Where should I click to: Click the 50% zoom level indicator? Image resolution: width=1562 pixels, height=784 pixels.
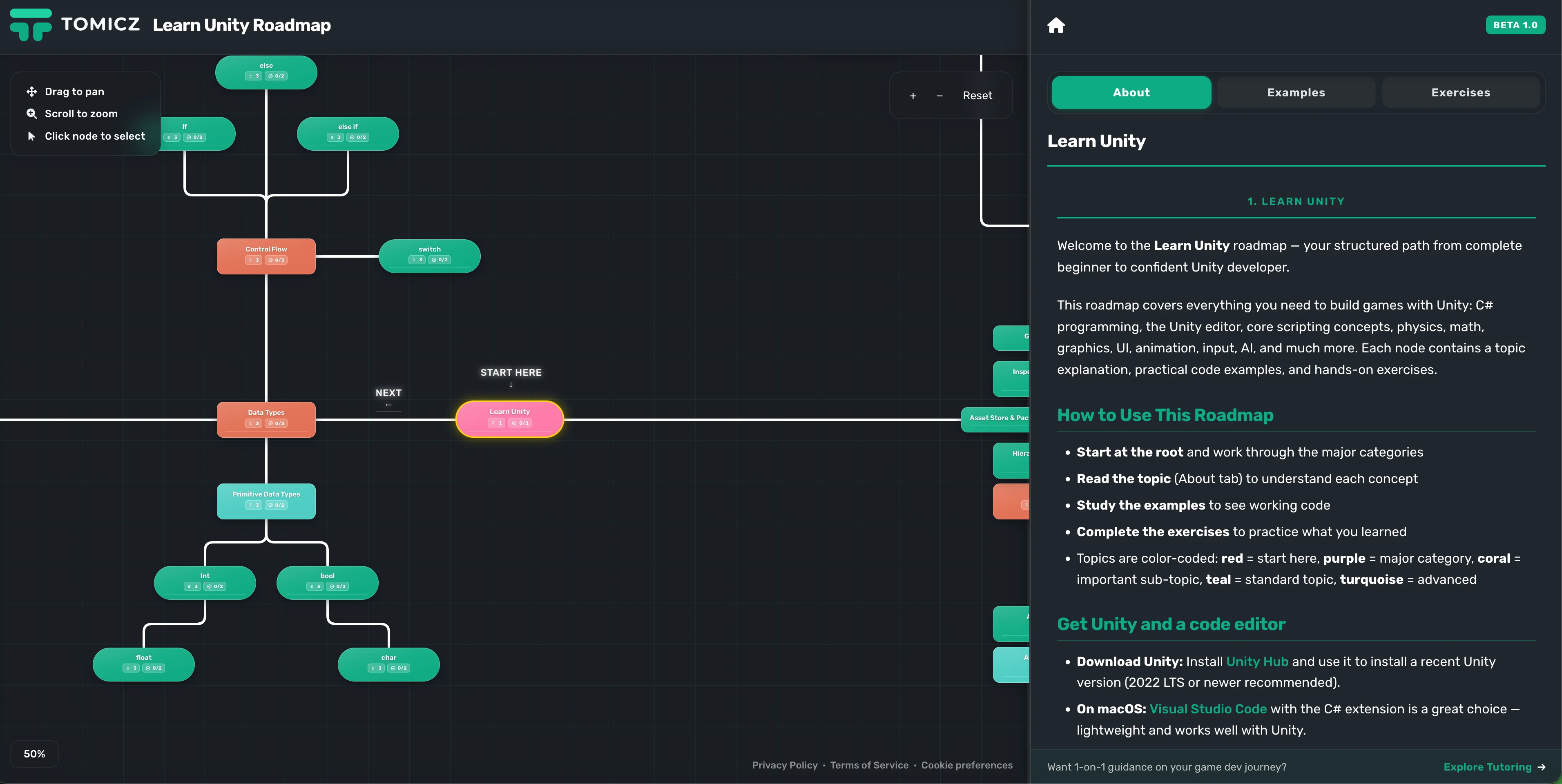coord(35,754)
